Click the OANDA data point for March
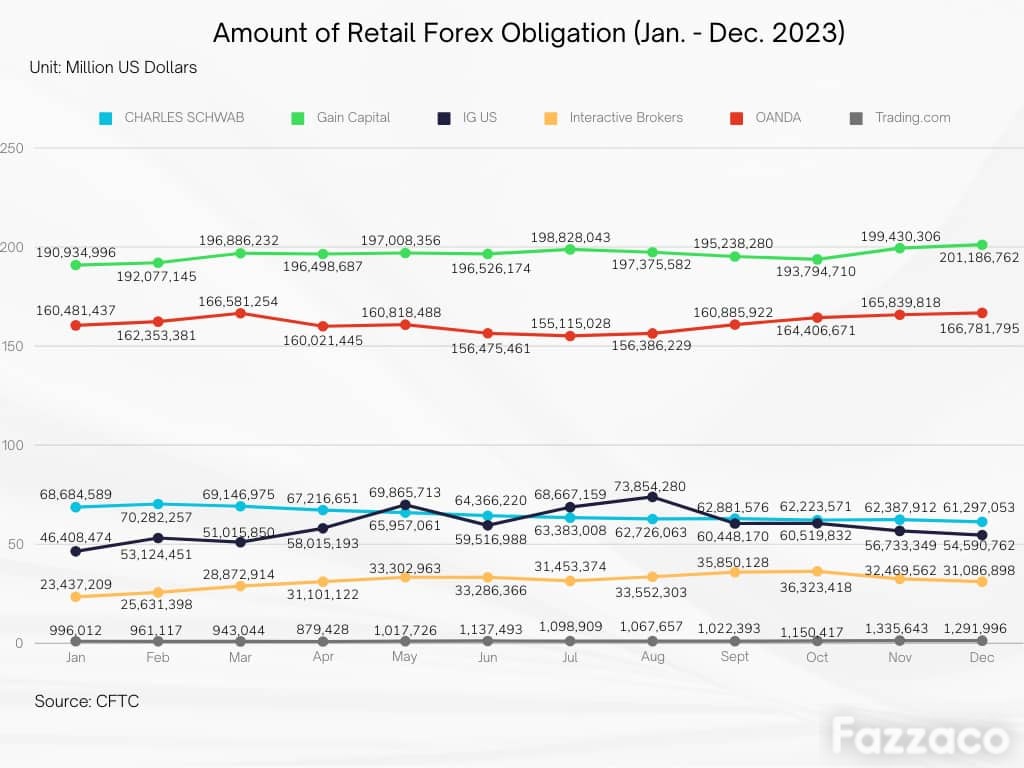The width and height of the screenshot is (1024, 768). pos(240,313)
